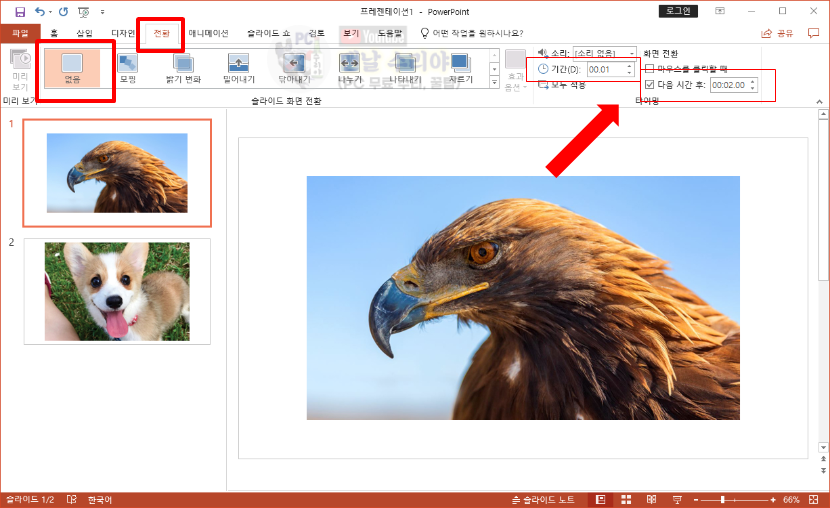This screenshot has width=830, height=508.
Task: Select the 나타내기 transition
Action: 405,68
